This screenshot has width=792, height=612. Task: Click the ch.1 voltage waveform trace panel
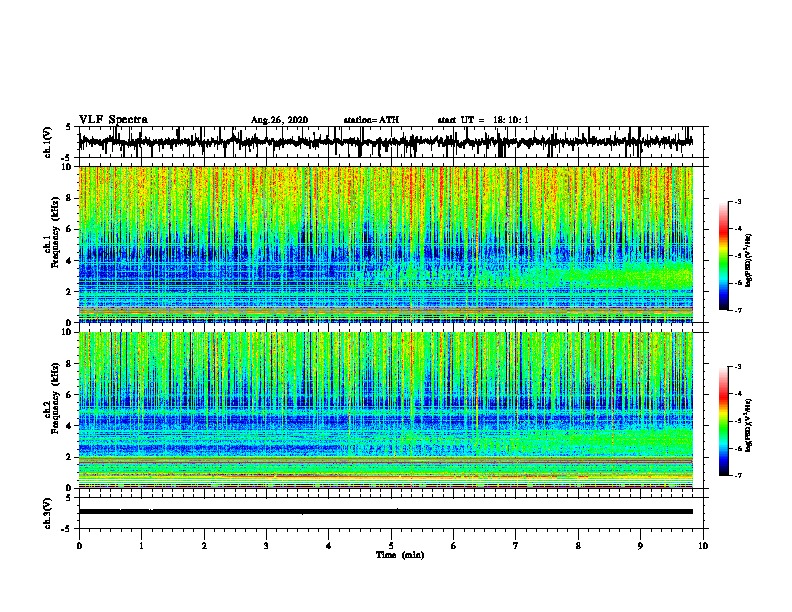[391, 142]
